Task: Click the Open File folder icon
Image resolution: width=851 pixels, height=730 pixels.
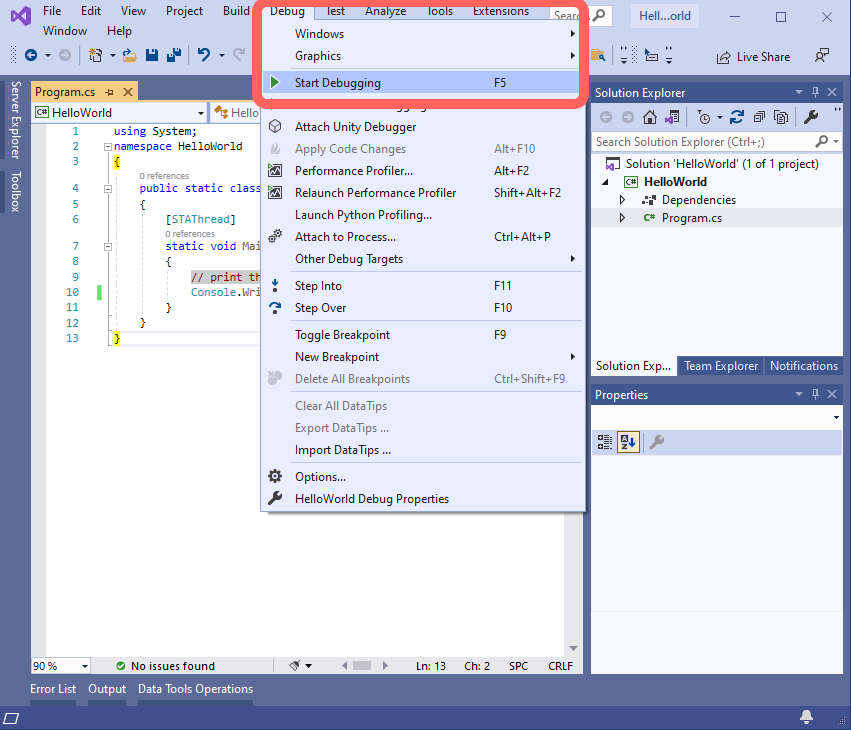Action: click(x=129, y=55)
